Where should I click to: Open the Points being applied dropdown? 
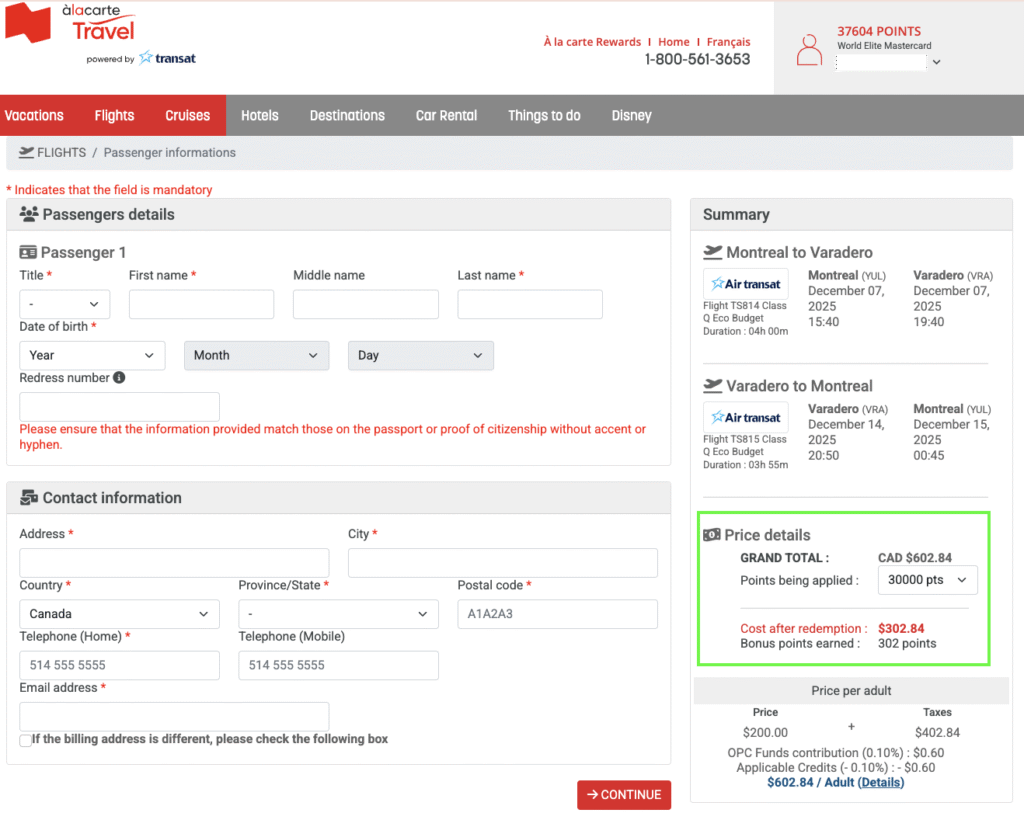(927, 580)
